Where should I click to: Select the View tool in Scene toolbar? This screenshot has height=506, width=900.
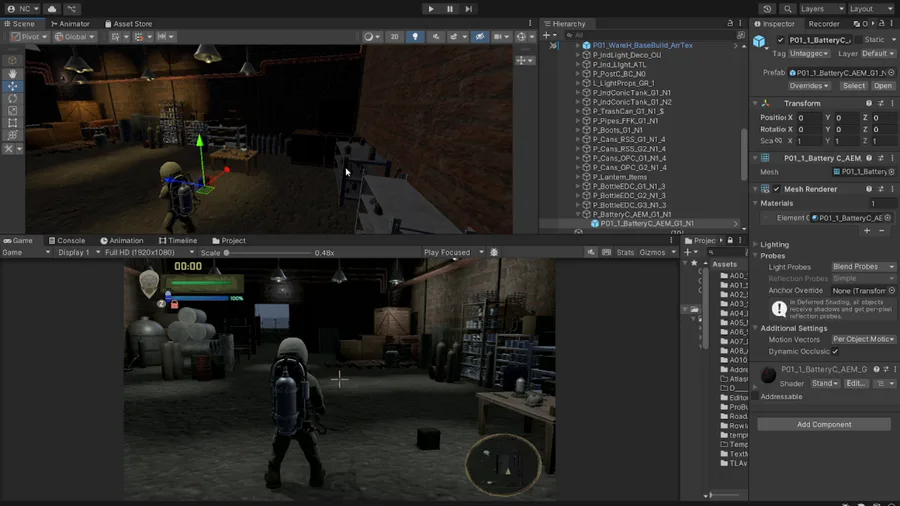click(12, 73)
